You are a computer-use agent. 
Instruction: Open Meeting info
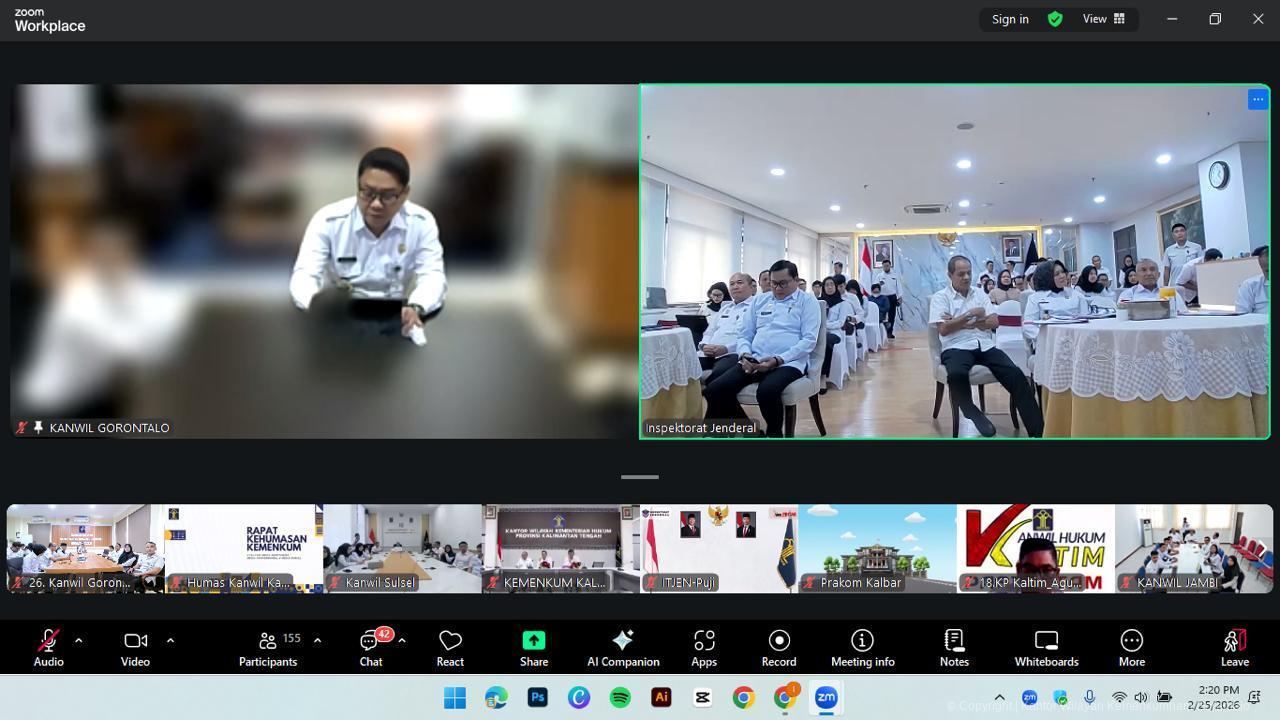862,647
